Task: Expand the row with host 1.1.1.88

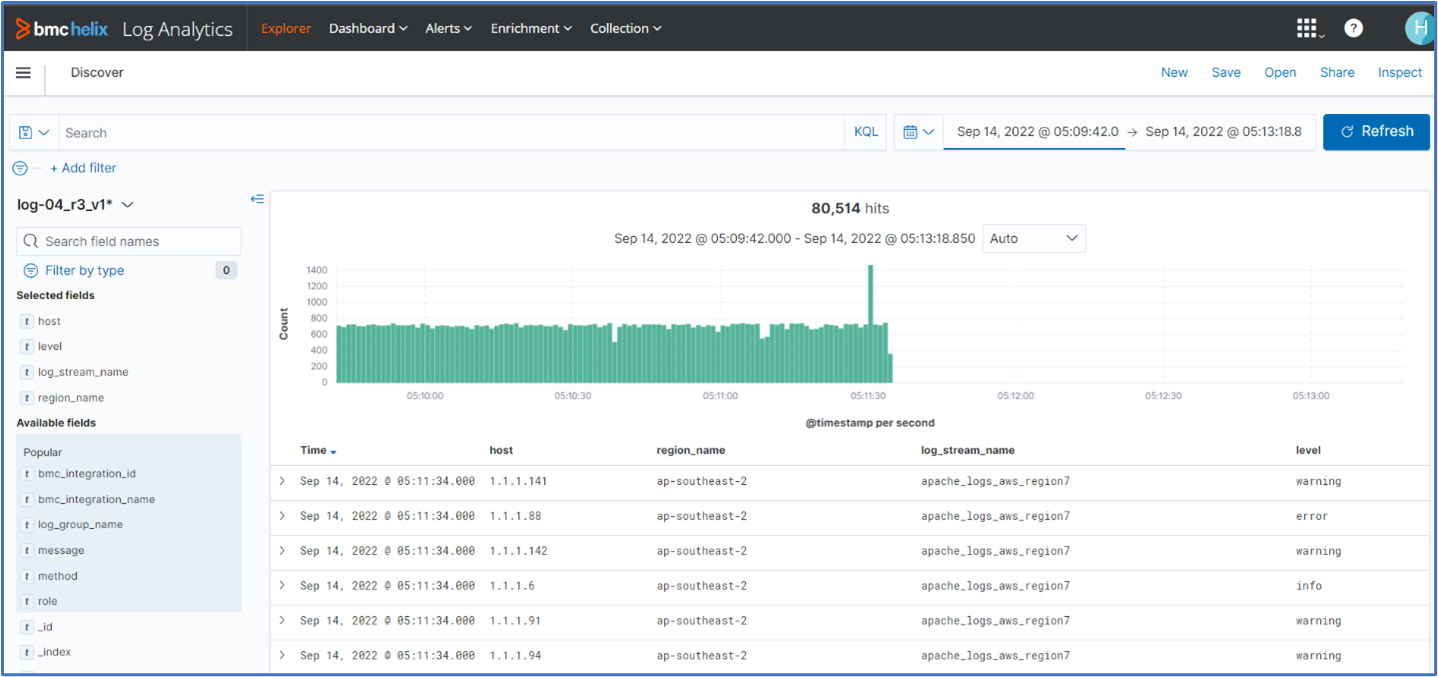Action: pos(282,516)
